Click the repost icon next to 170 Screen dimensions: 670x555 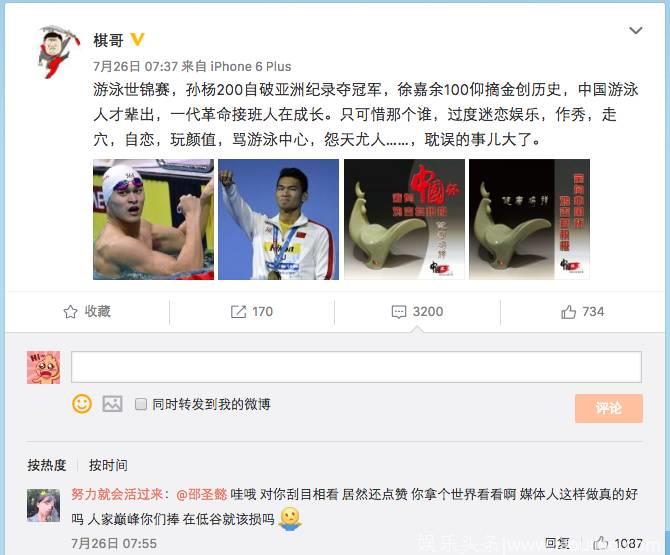coord(238,311)
